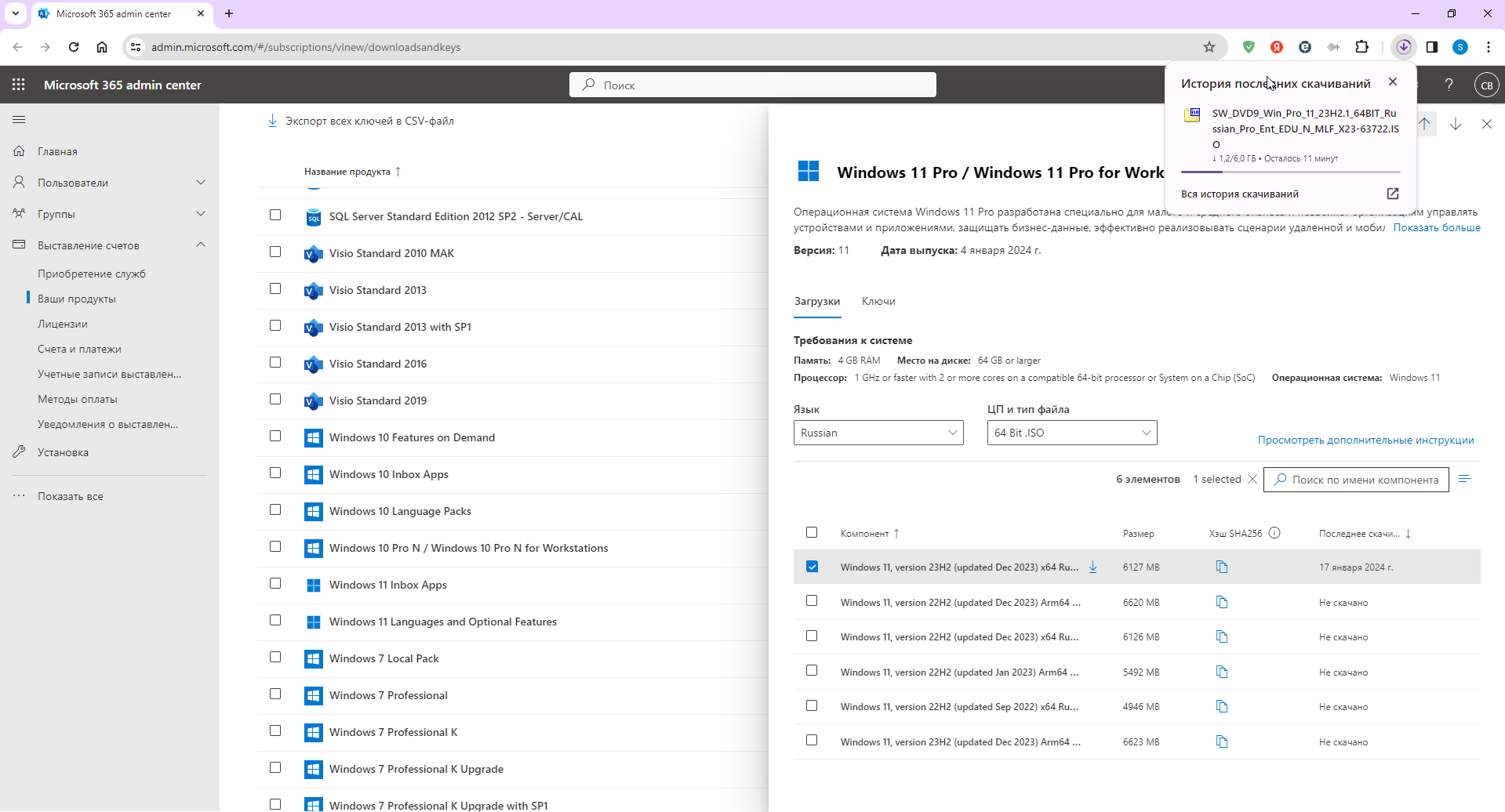Click download arrow for Windows 11 23H2 x64
The width and height of the screenshot is (1505, 812).
[1092, 567]
